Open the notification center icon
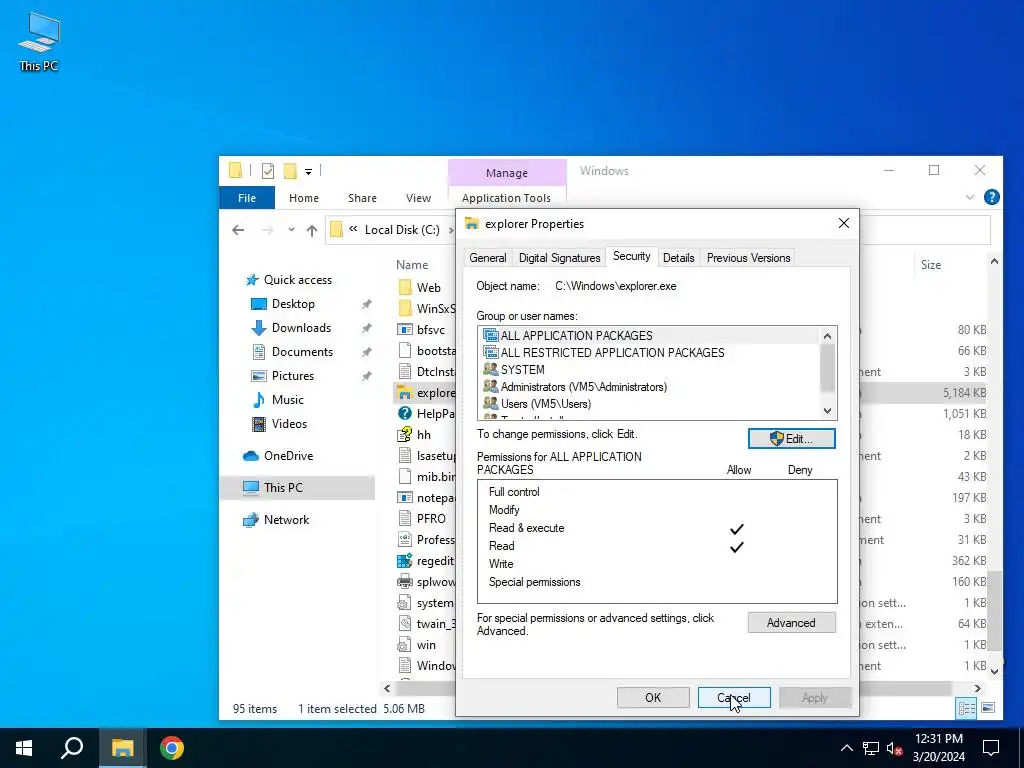The height and width of the screenshot is (768, 1024). (991, 748)
